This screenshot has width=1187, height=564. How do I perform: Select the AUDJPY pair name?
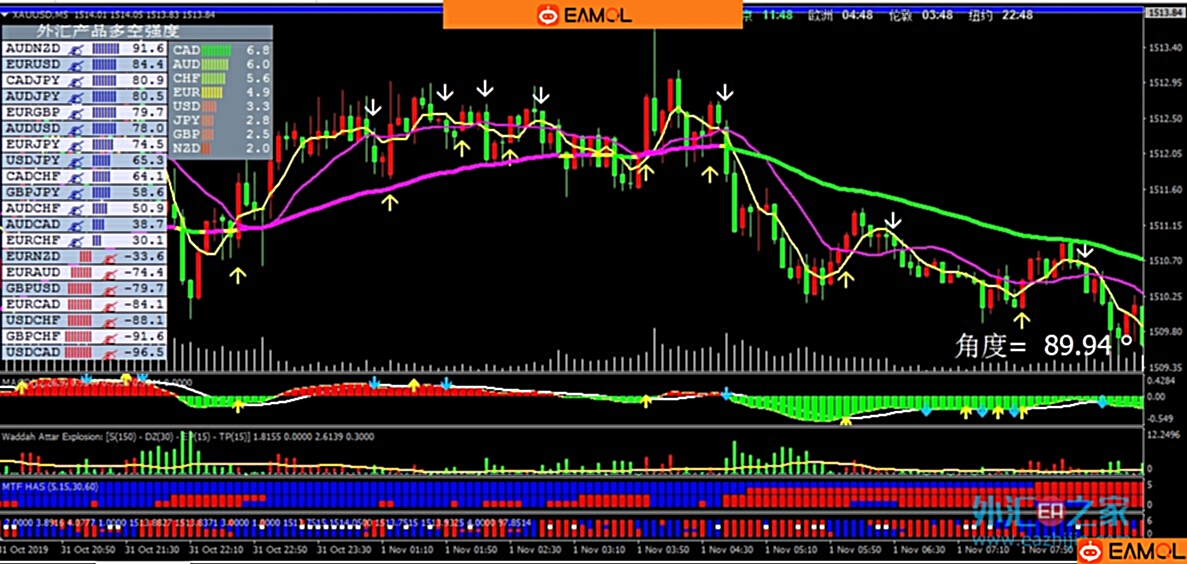(33, 96)
